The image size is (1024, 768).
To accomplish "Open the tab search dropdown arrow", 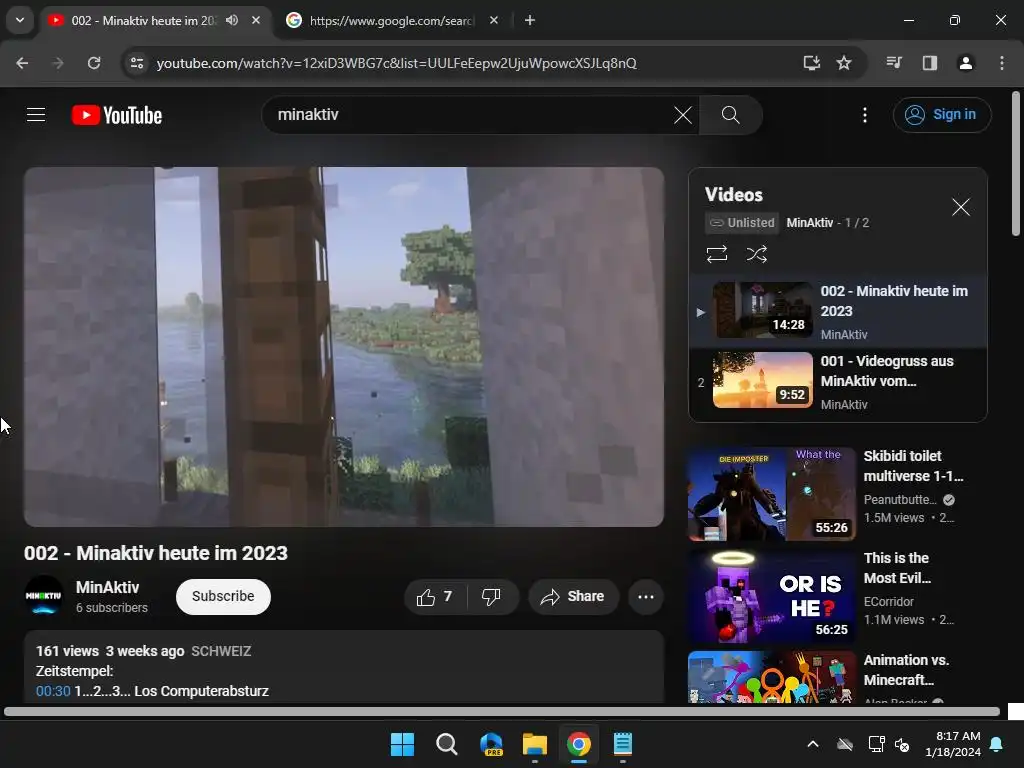I will pos(20,20).
